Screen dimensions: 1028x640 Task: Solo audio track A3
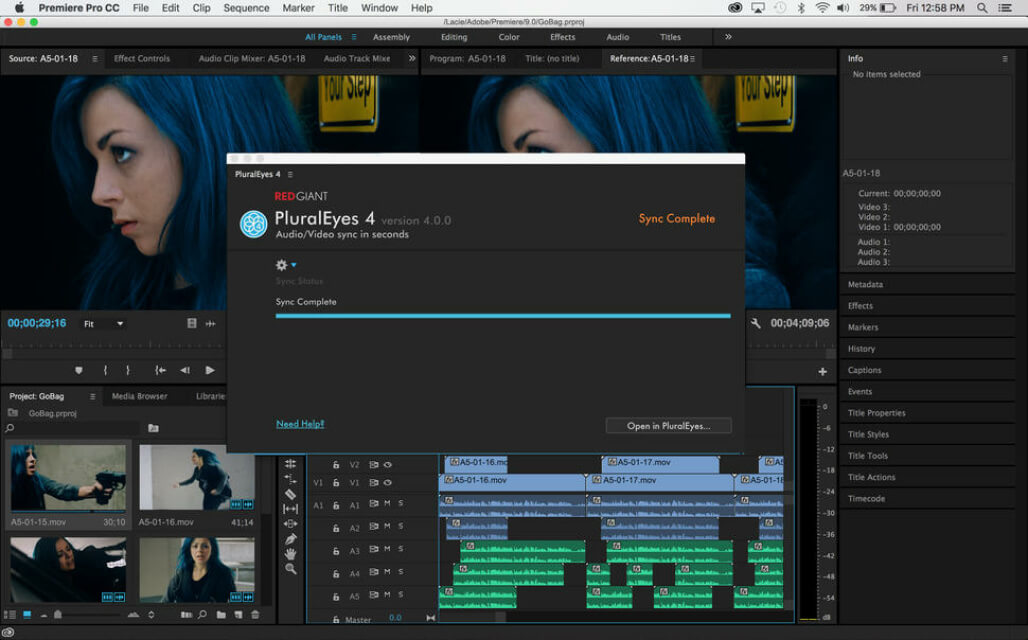(x=400, y=551)
